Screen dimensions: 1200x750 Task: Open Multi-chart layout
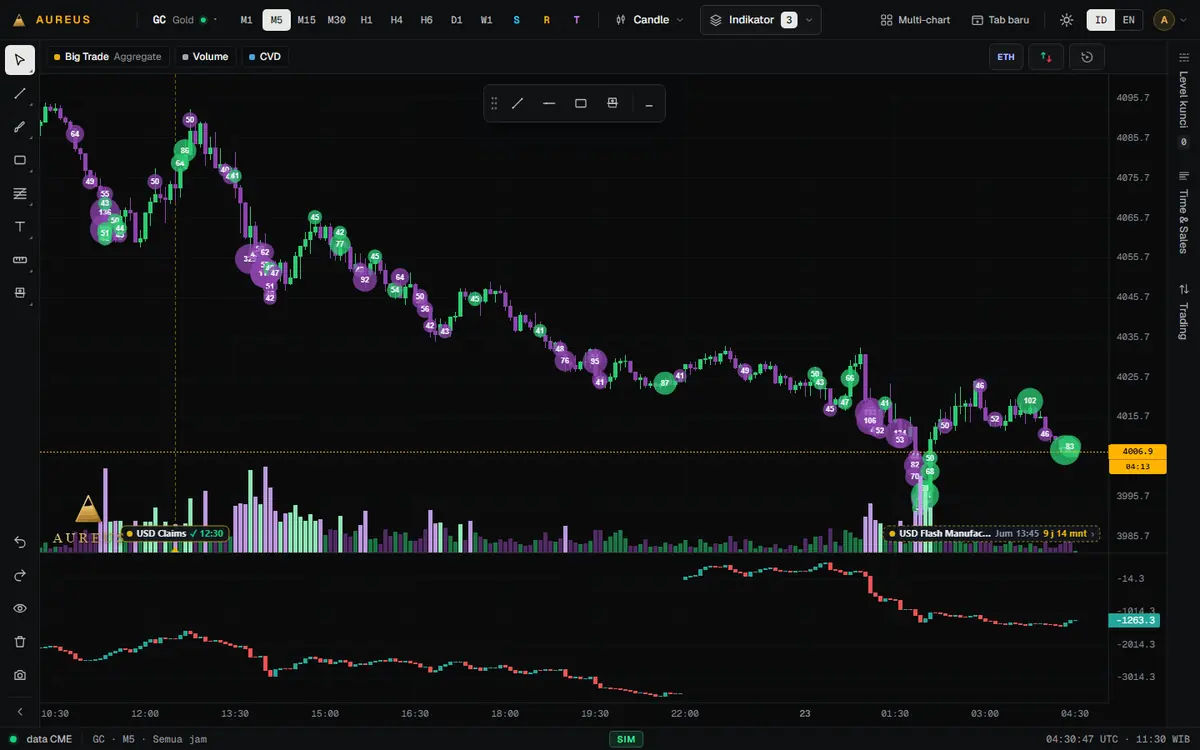tap(917, 20)
